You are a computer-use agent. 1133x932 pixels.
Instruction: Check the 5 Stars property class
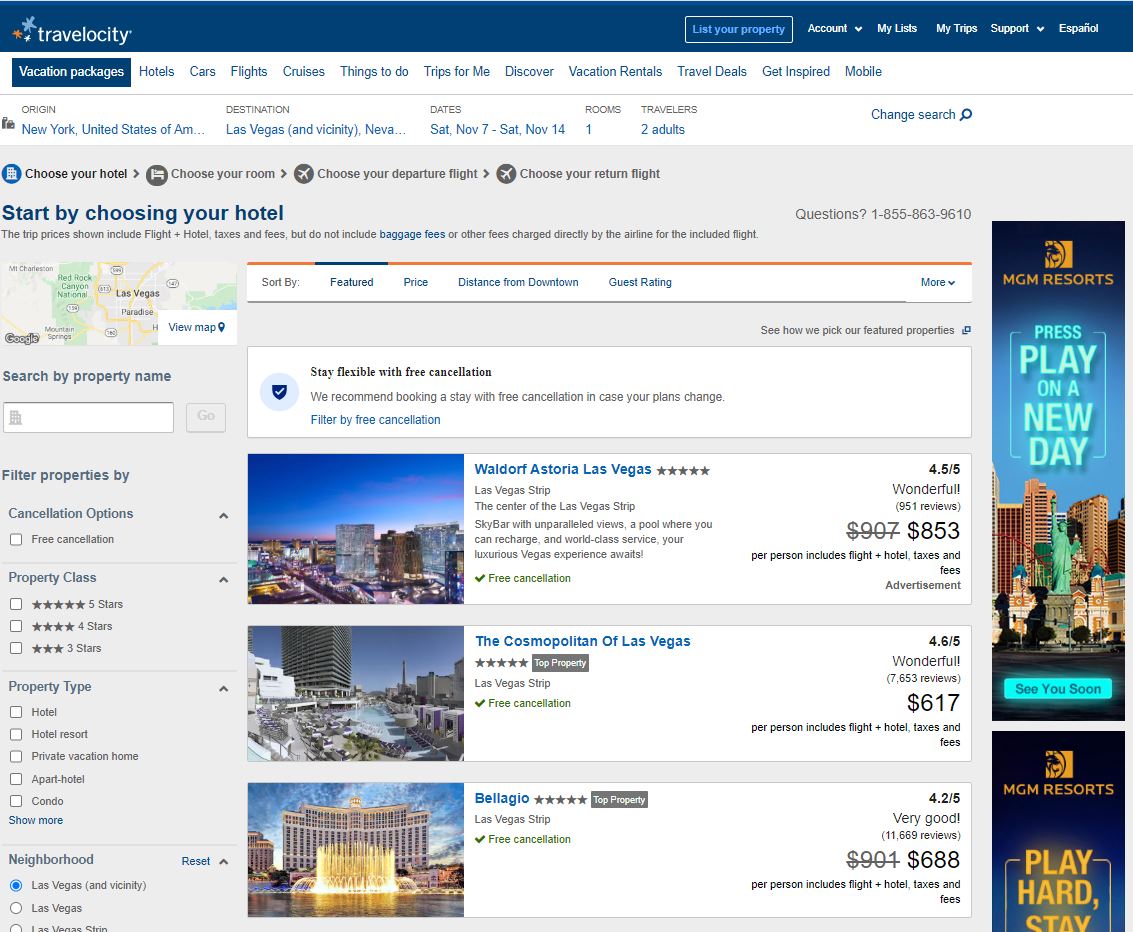pos(16,604)
